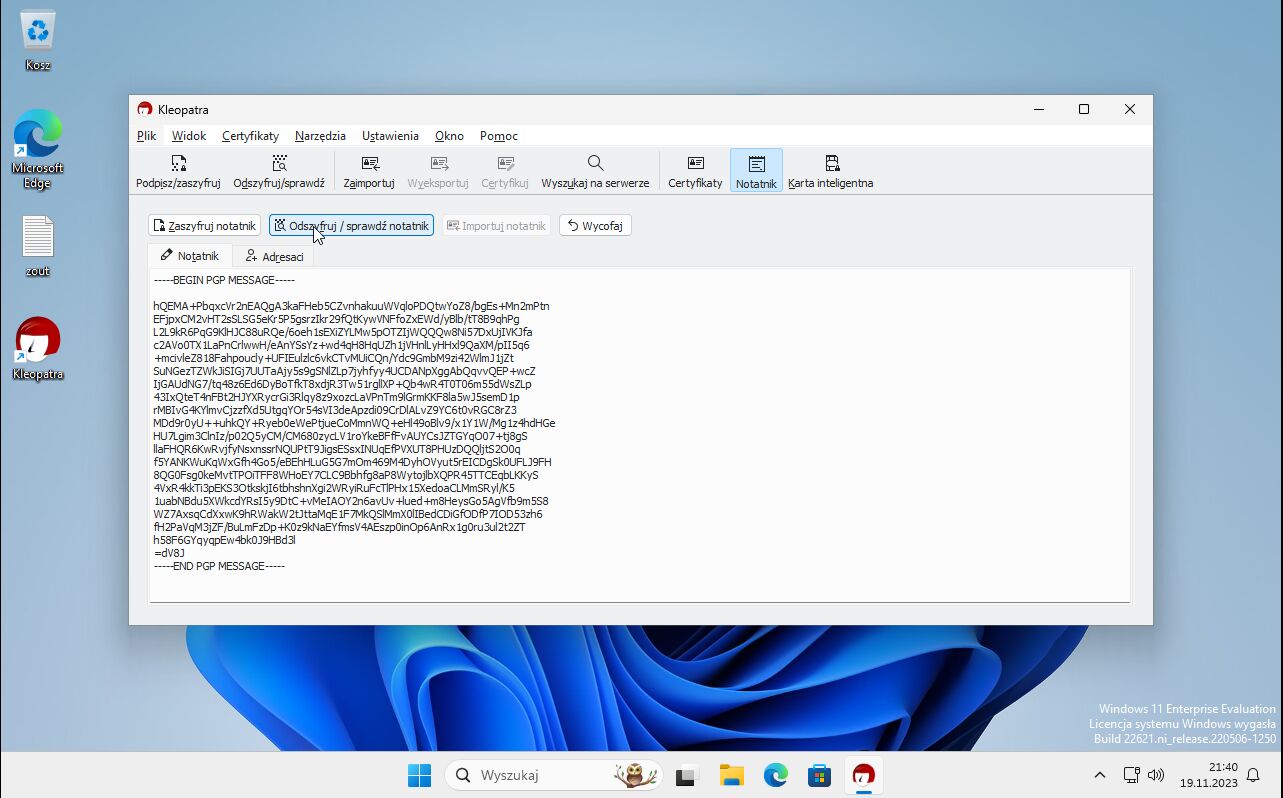The width and height of the screenshot is (1283, 798).
Task: Expand the Narzędzia menu
Action: (x=320, y=136)
